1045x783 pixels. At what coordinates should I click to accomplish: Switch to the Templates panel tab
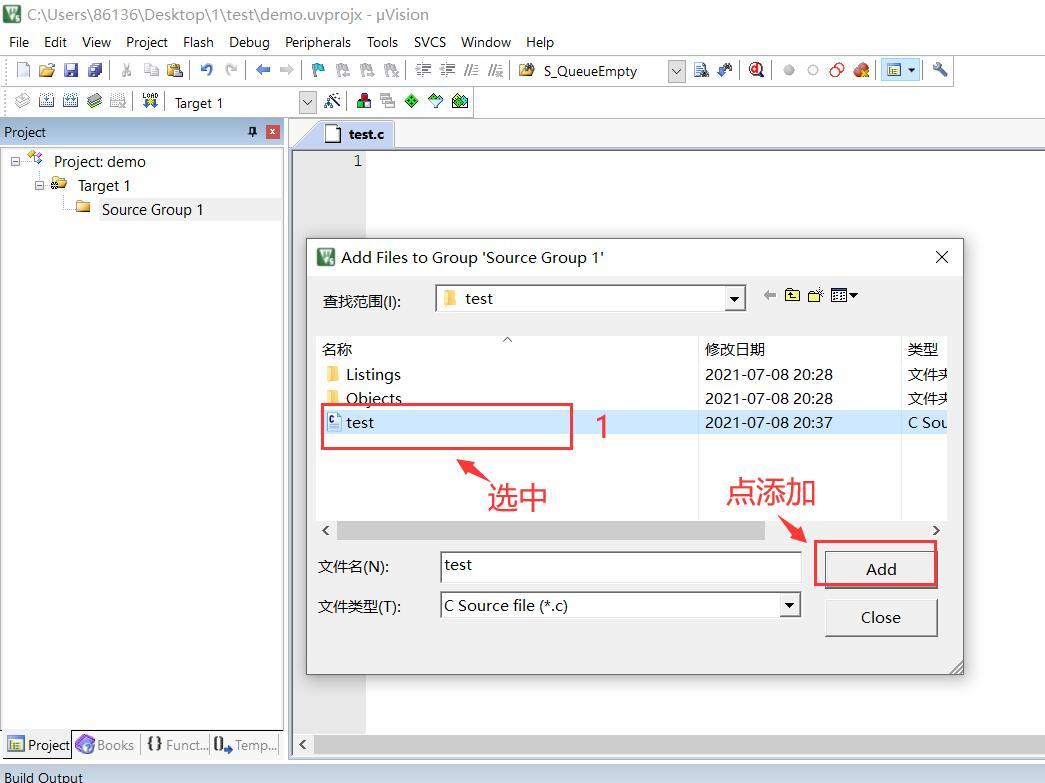coord(245,744)
